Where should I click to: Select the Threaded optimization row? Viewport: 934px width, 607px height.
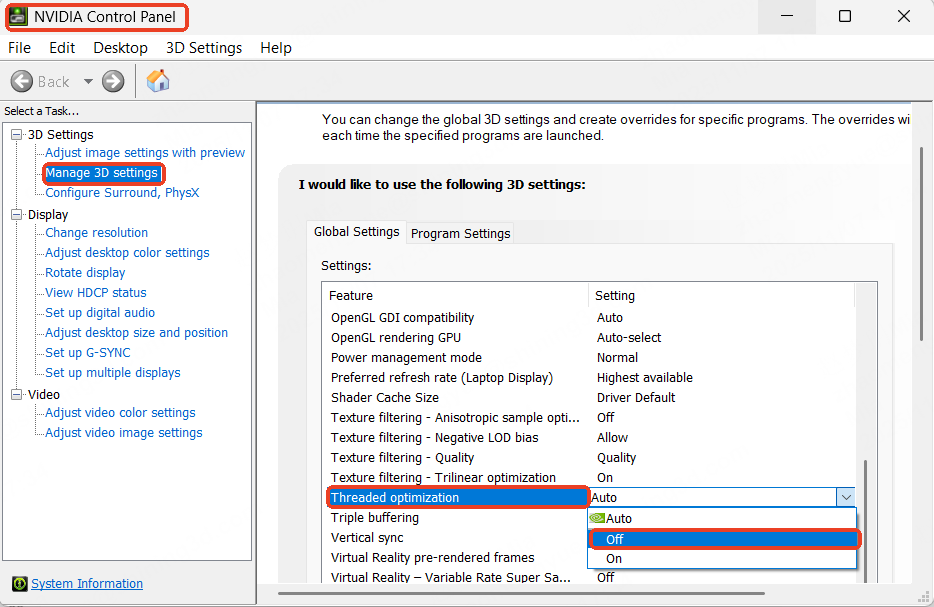(x=457, y=497)
